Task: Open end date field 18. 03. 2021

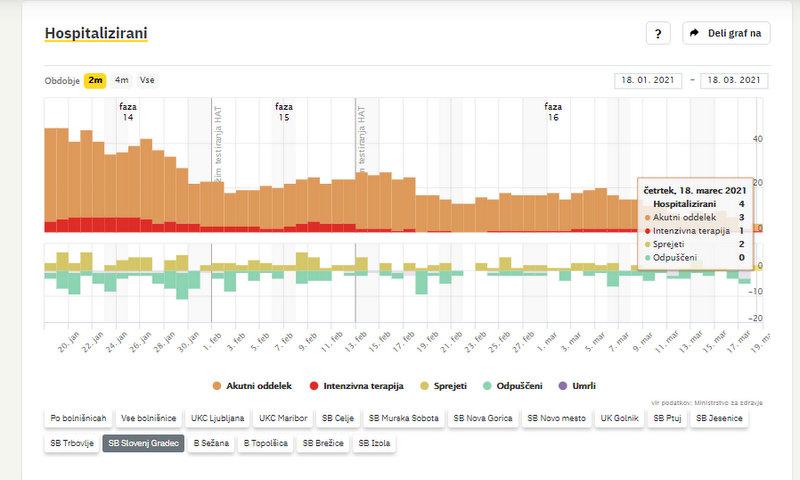Action: 734,81
